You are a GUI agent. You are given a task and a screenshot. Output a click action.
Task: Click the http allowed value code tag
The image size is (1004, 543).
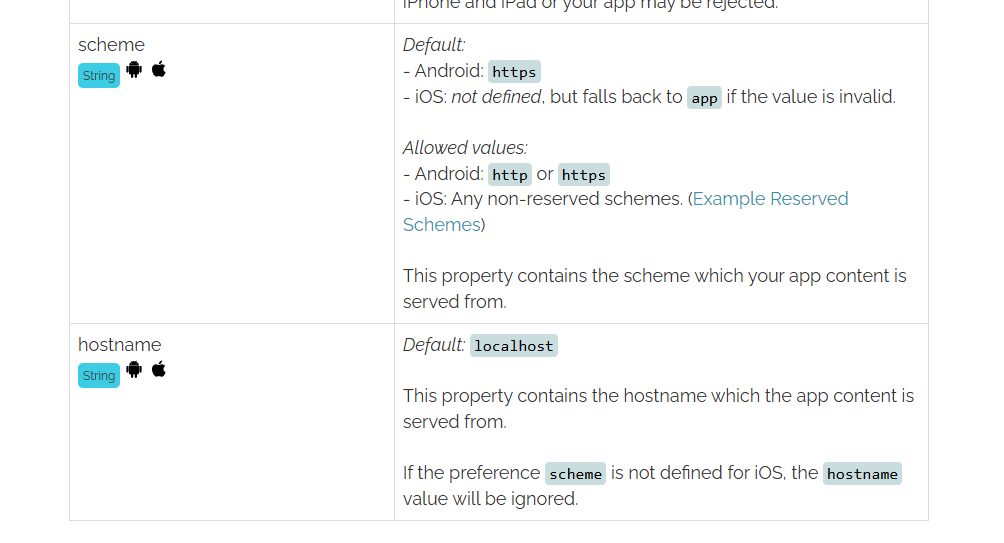pos(510,175)
